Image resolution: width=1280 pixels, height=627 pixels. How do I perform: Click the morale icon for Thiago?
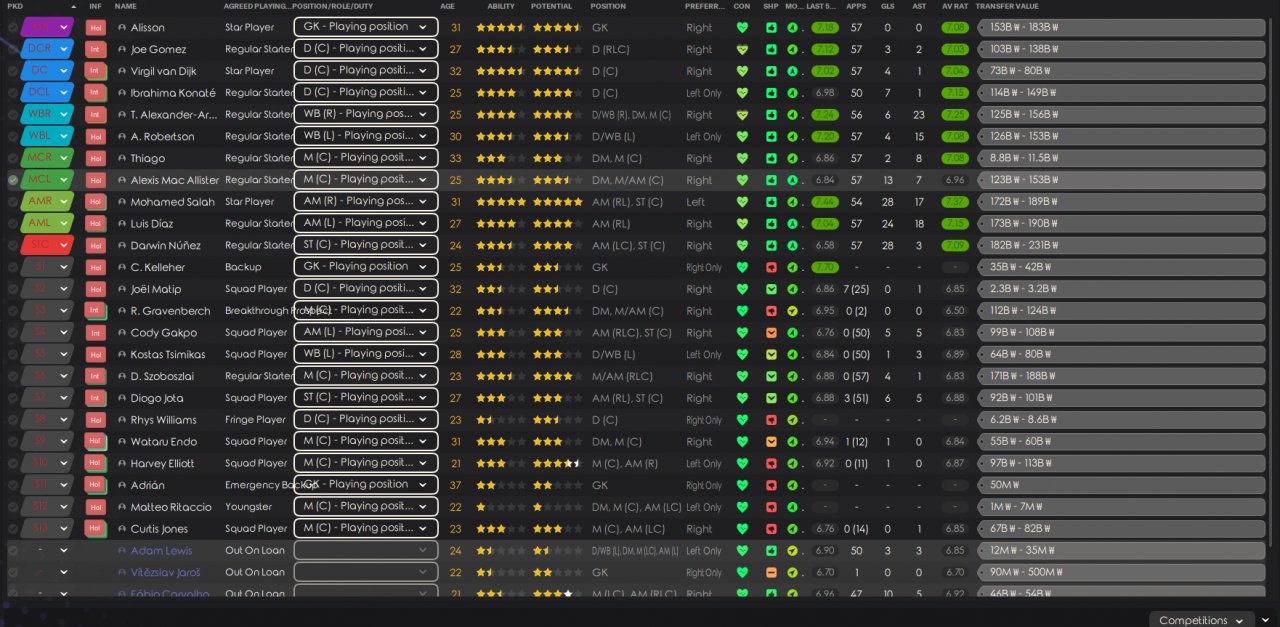click(x=792, y=158)
